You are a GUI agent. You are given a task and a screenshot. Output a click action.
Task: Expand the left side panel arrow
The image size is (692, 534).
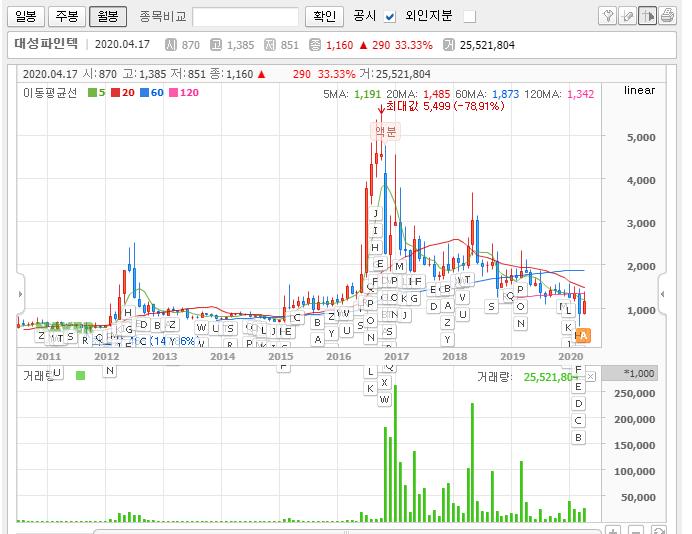pos(20,294)
